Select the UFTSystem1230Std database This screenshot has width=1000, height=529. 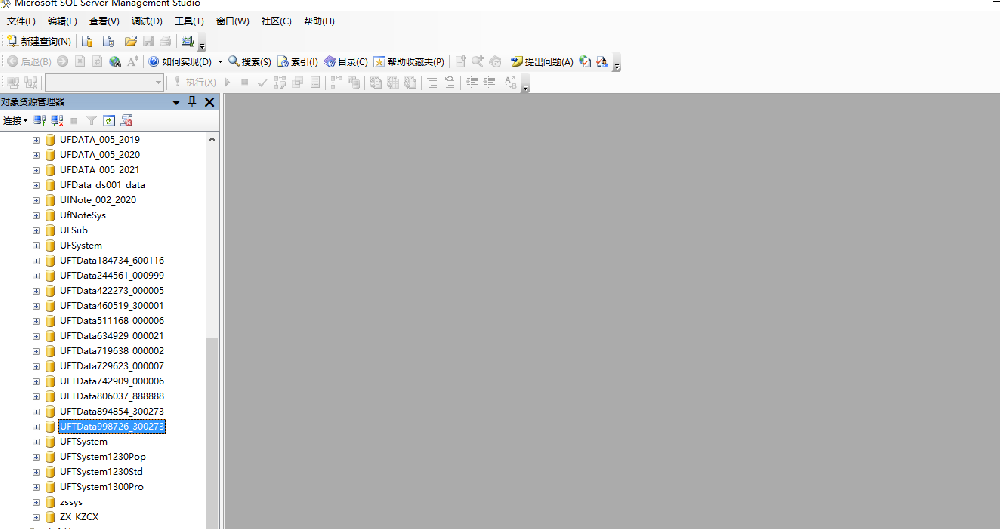101,472
